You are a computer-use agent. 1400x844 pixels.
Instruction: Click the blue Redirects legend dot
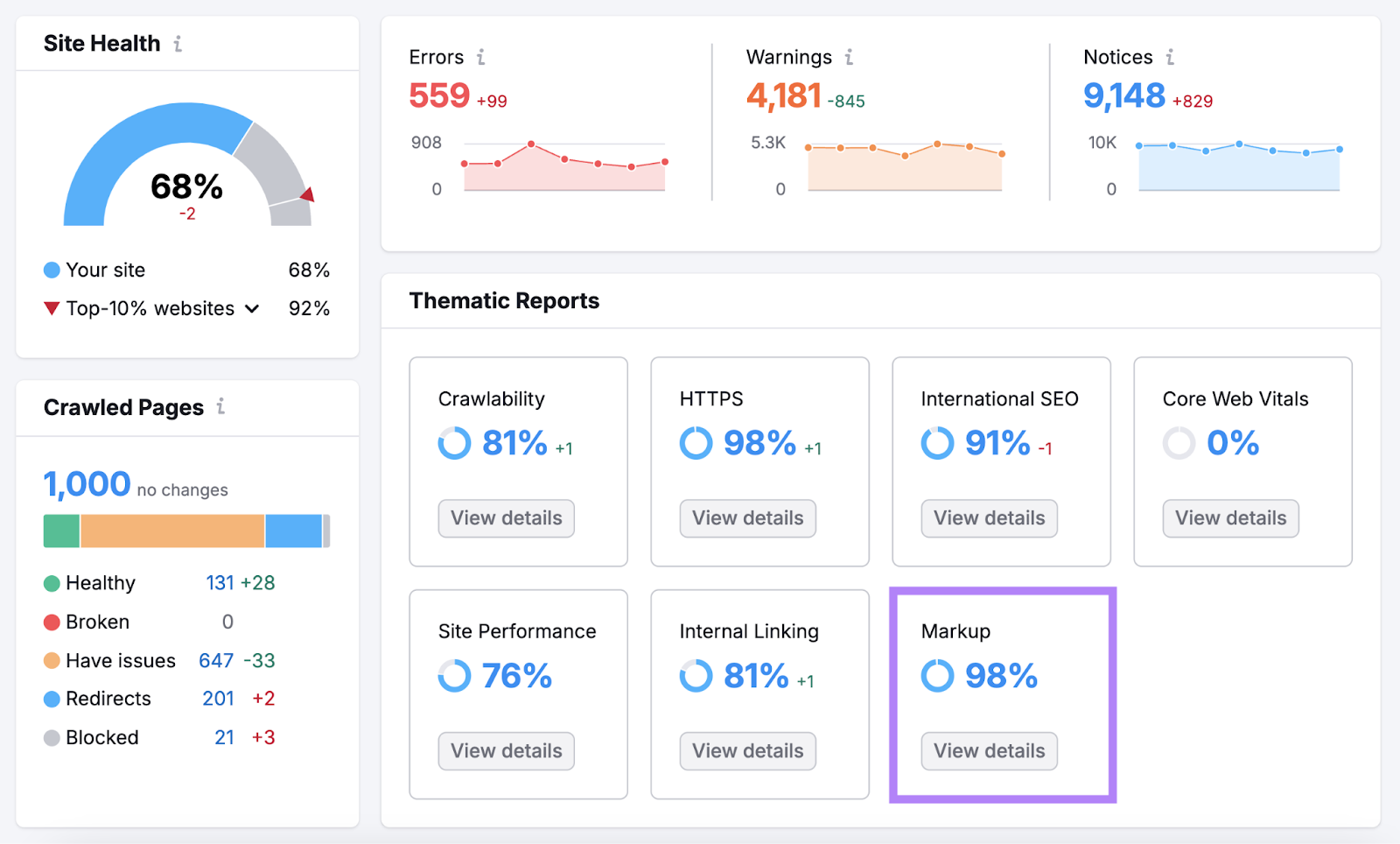52,699
